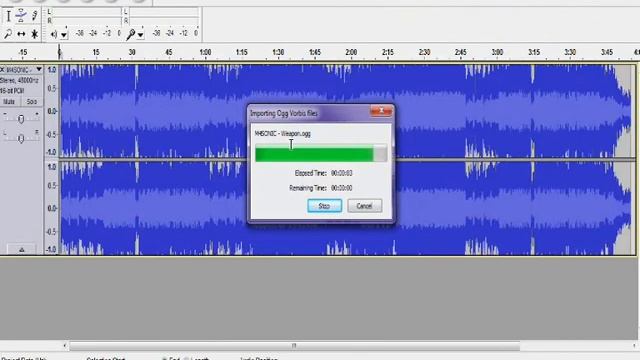This screenshot has width=640, height=360.
Task: Click the 'MASONIC - Weapon.ogg' file name text
Action: click(x=282, y=133)
